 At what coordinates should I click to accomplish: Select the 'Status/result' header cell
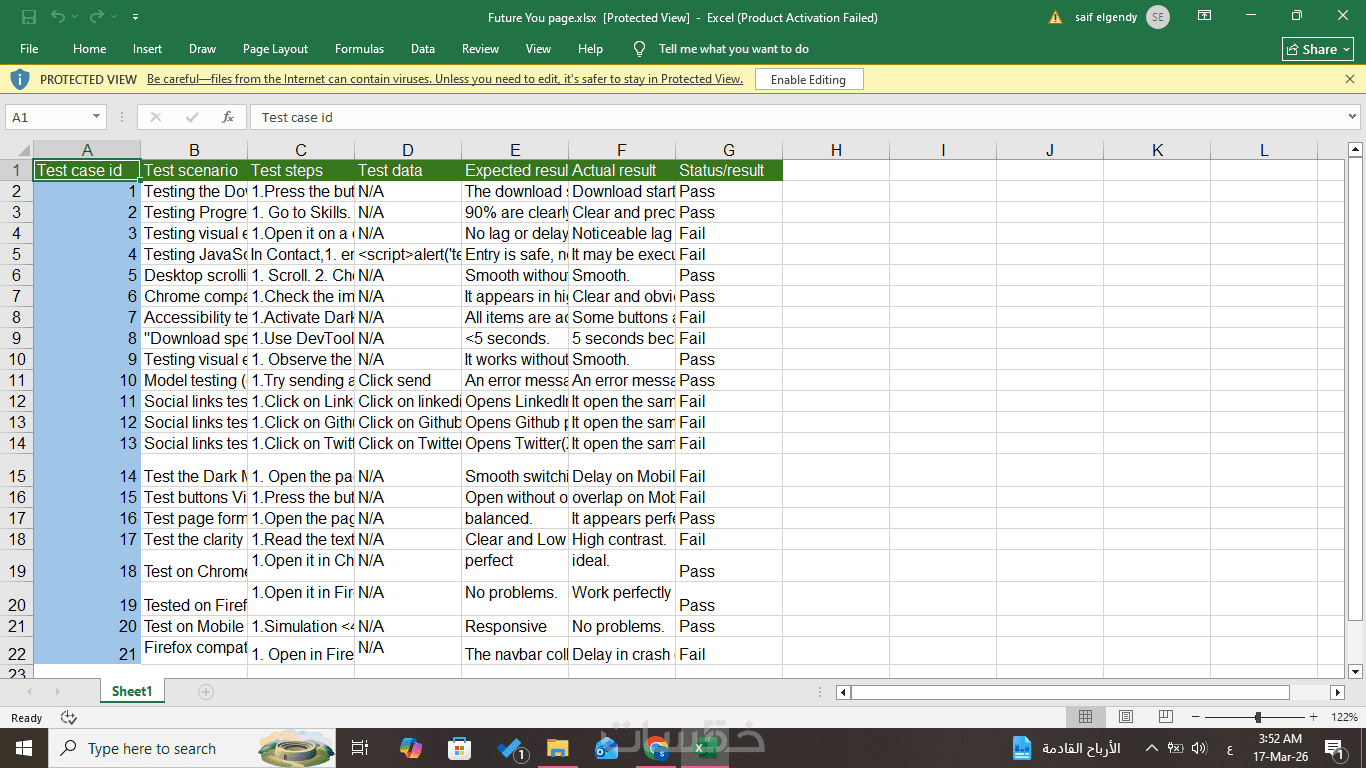point(729,170)
